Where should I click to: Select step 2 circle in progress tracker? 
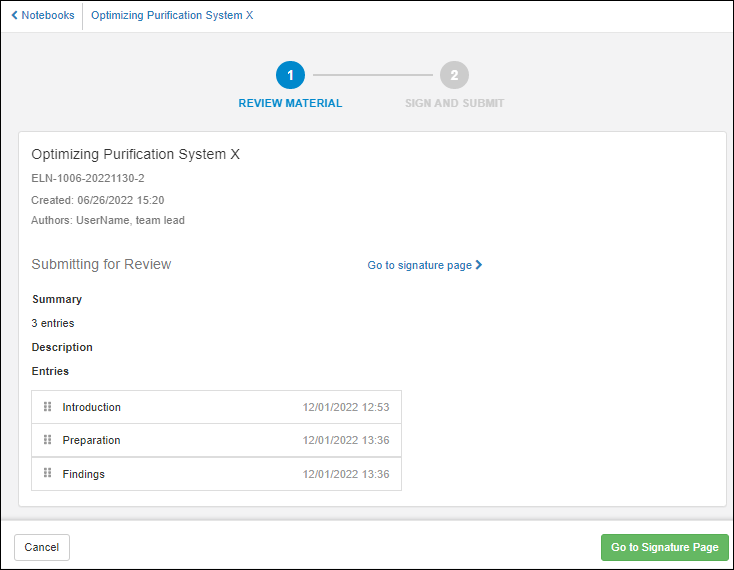coord(454,75)
